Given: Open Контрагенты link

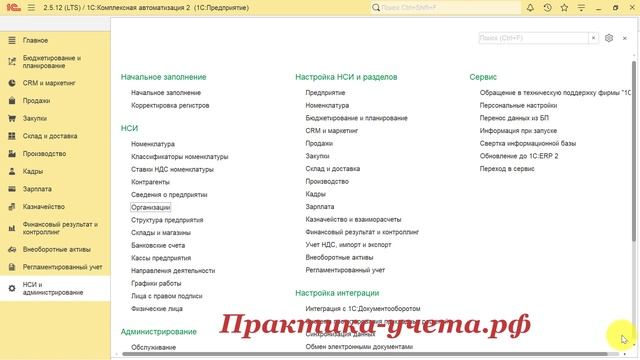Looking at the screenshot, I should click(150, 182).
